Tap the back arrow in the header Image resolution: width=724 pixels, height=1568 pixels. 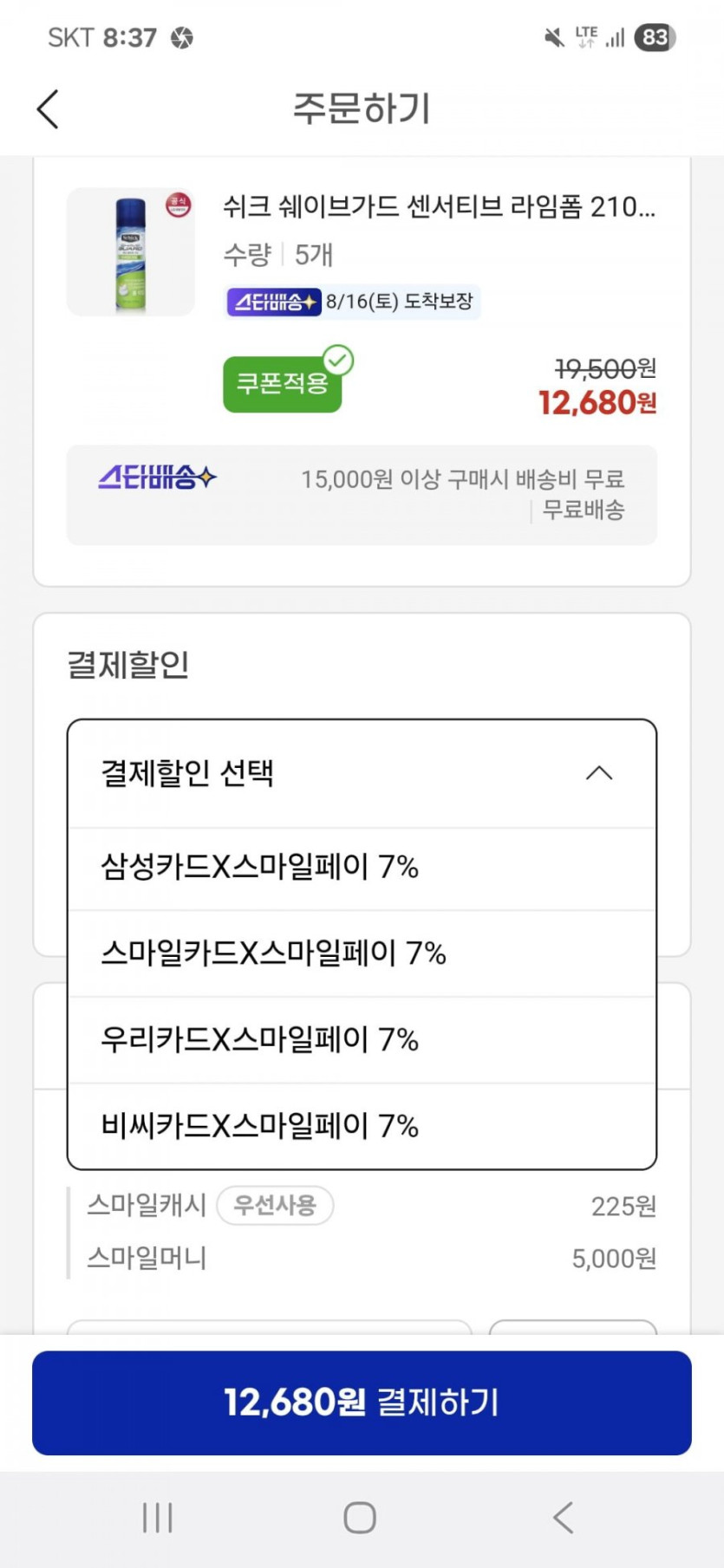49,109
